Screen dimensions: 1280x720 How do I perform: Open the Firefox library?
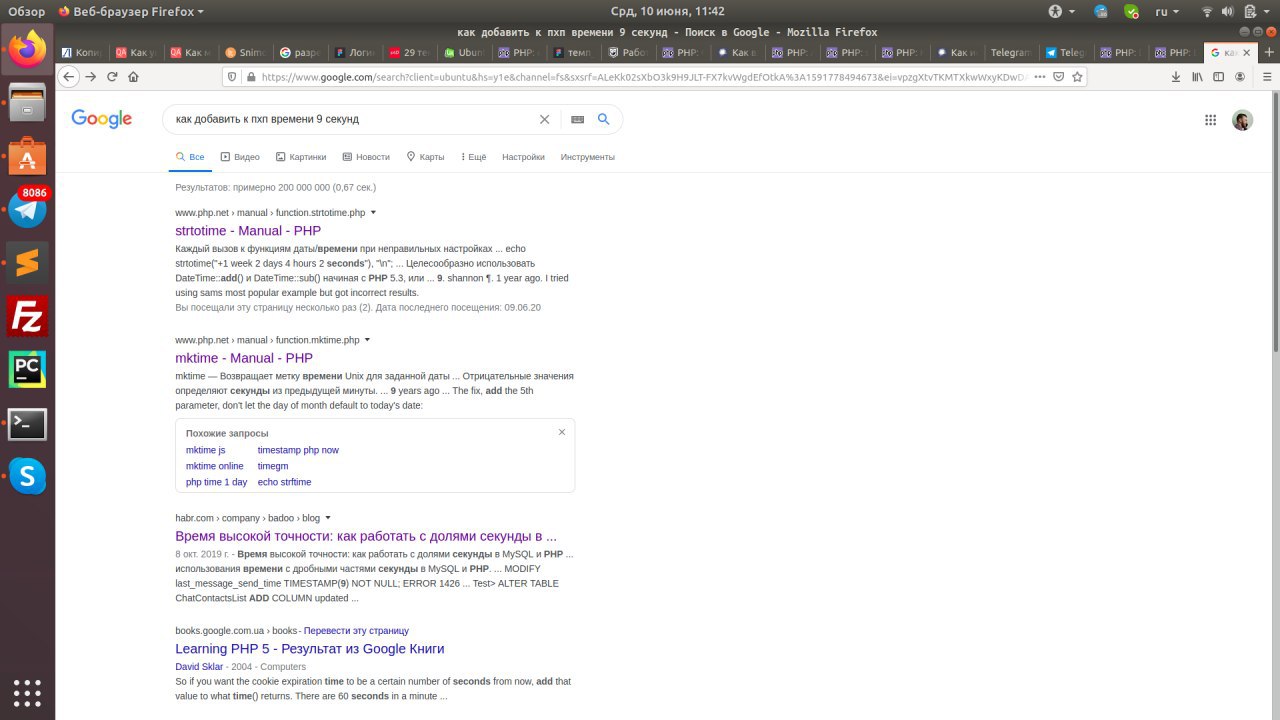(1197, 76)
